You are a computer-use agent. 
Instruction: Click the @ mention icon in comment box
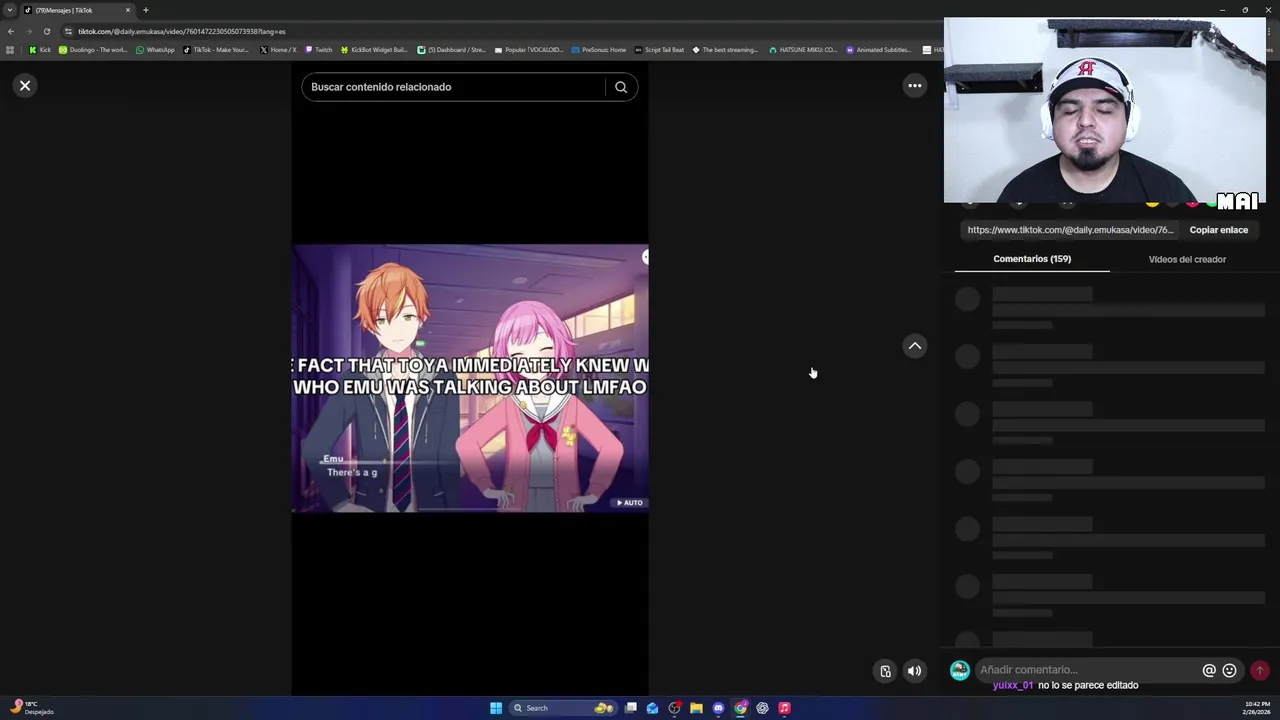(1209, 670)
